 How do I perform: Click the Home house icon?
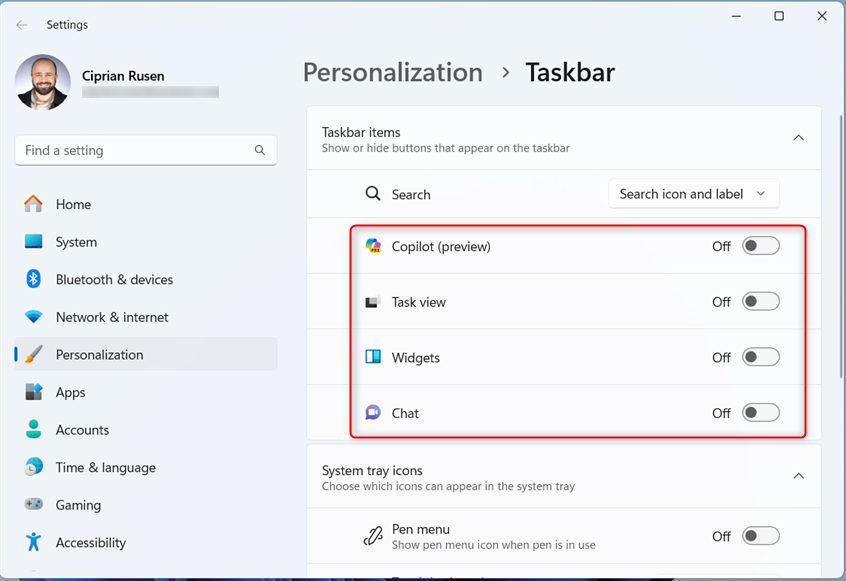point(33,204)
